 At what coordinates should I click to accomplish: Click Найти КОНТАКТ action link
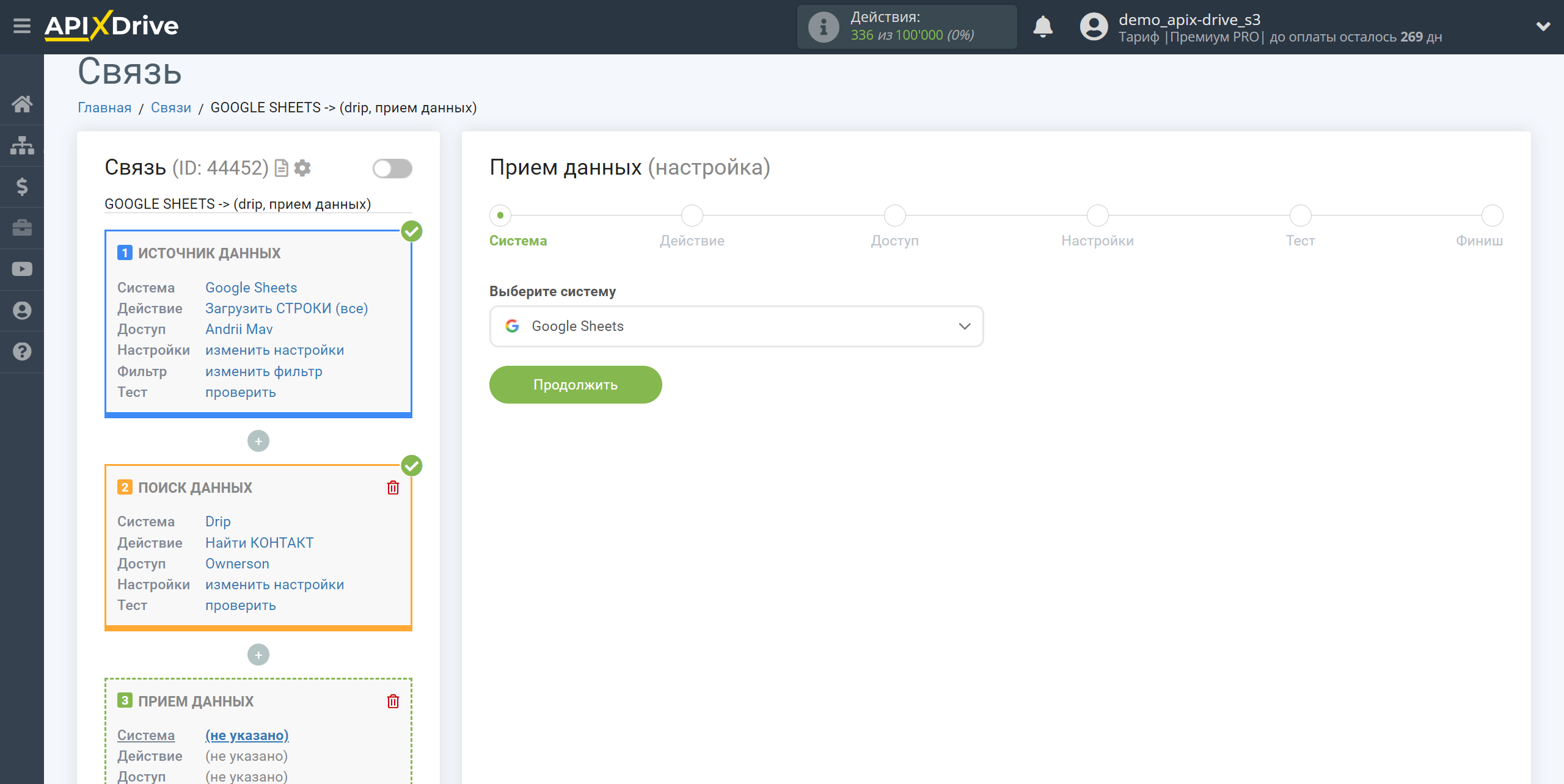pos(260,543)
